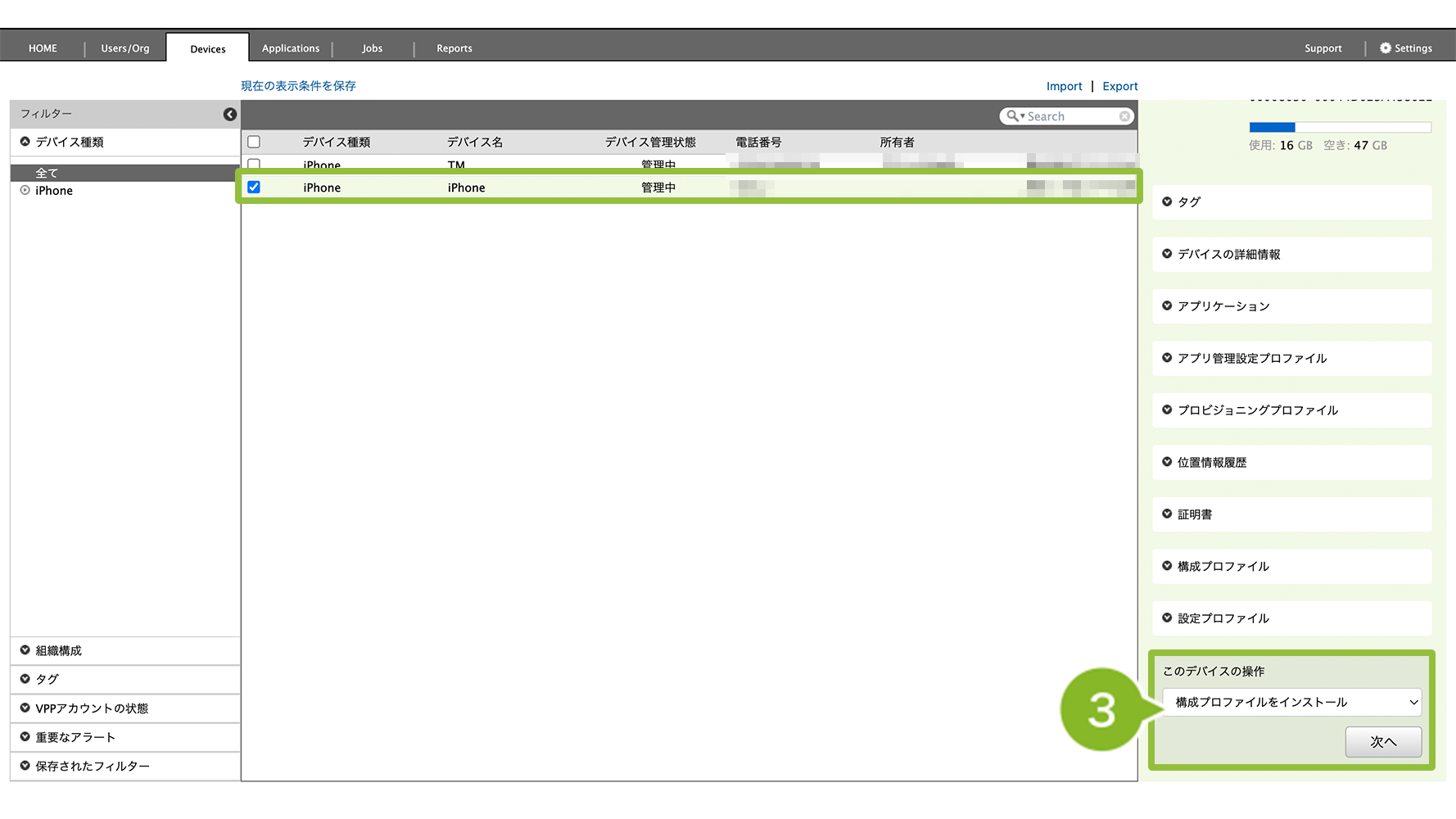Clear the search field with the x icon
This screenshot has height=819, width=1456.
1124,116
